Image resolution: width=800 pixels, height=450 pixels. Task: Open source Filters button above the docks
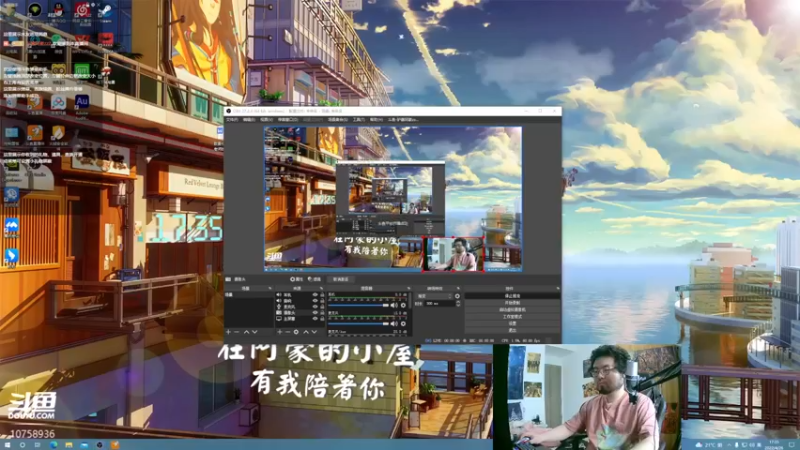[315, 279]
